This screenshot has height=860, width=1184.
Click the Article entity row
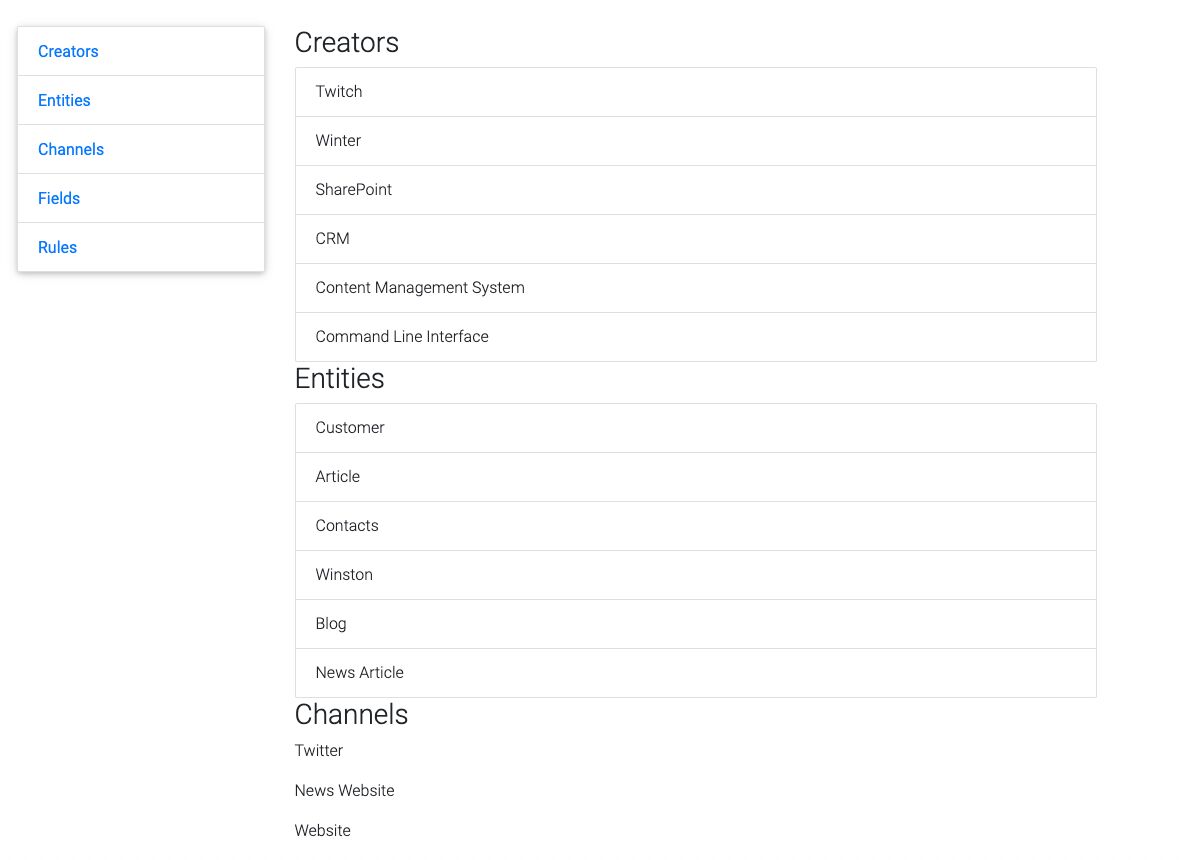(695, 477)
